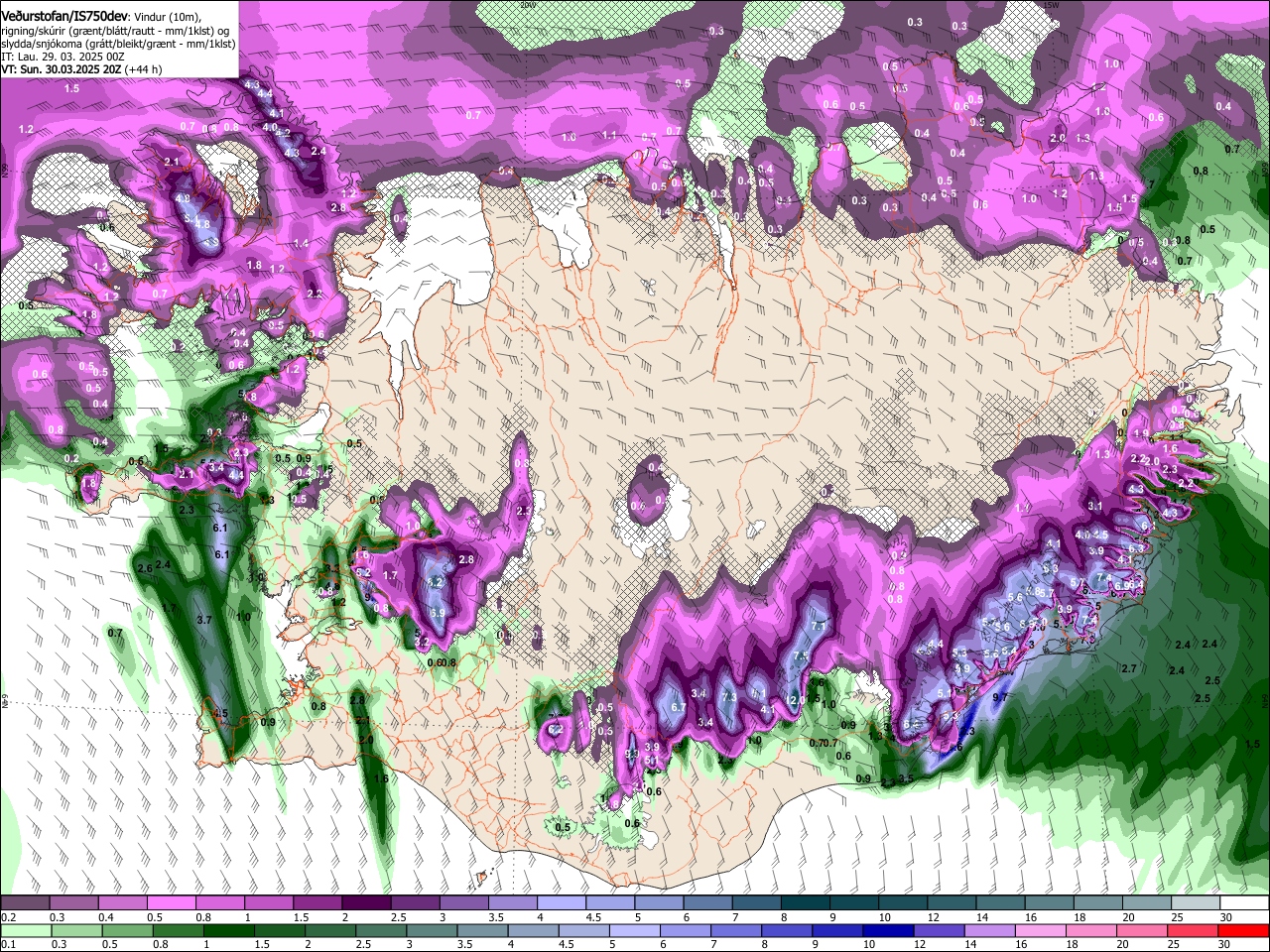
Task: Click the 7.3 snowfall value on the map
Action: (730, 697)
